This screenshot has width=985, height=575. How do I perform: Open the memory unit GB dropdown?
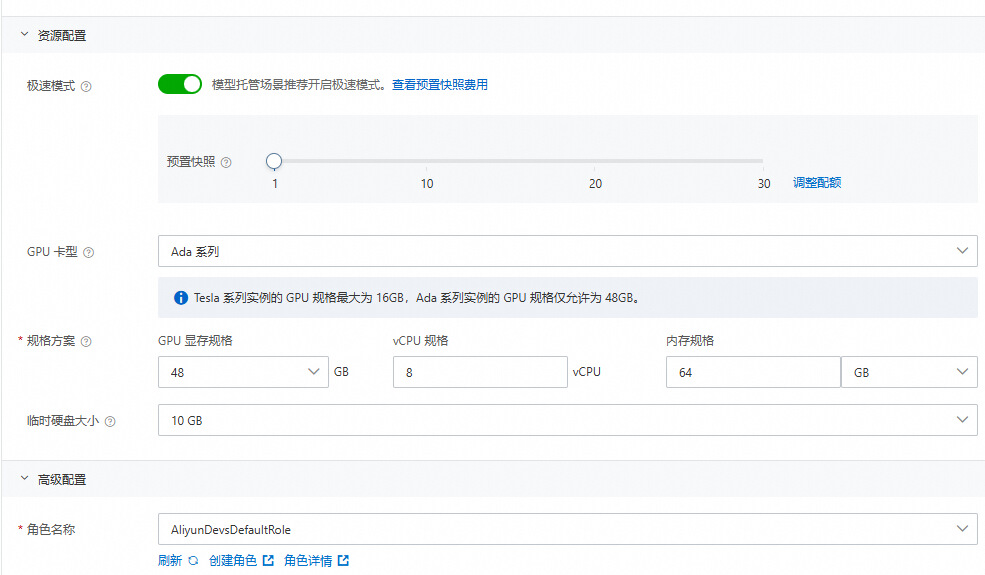tap(909, 372)
